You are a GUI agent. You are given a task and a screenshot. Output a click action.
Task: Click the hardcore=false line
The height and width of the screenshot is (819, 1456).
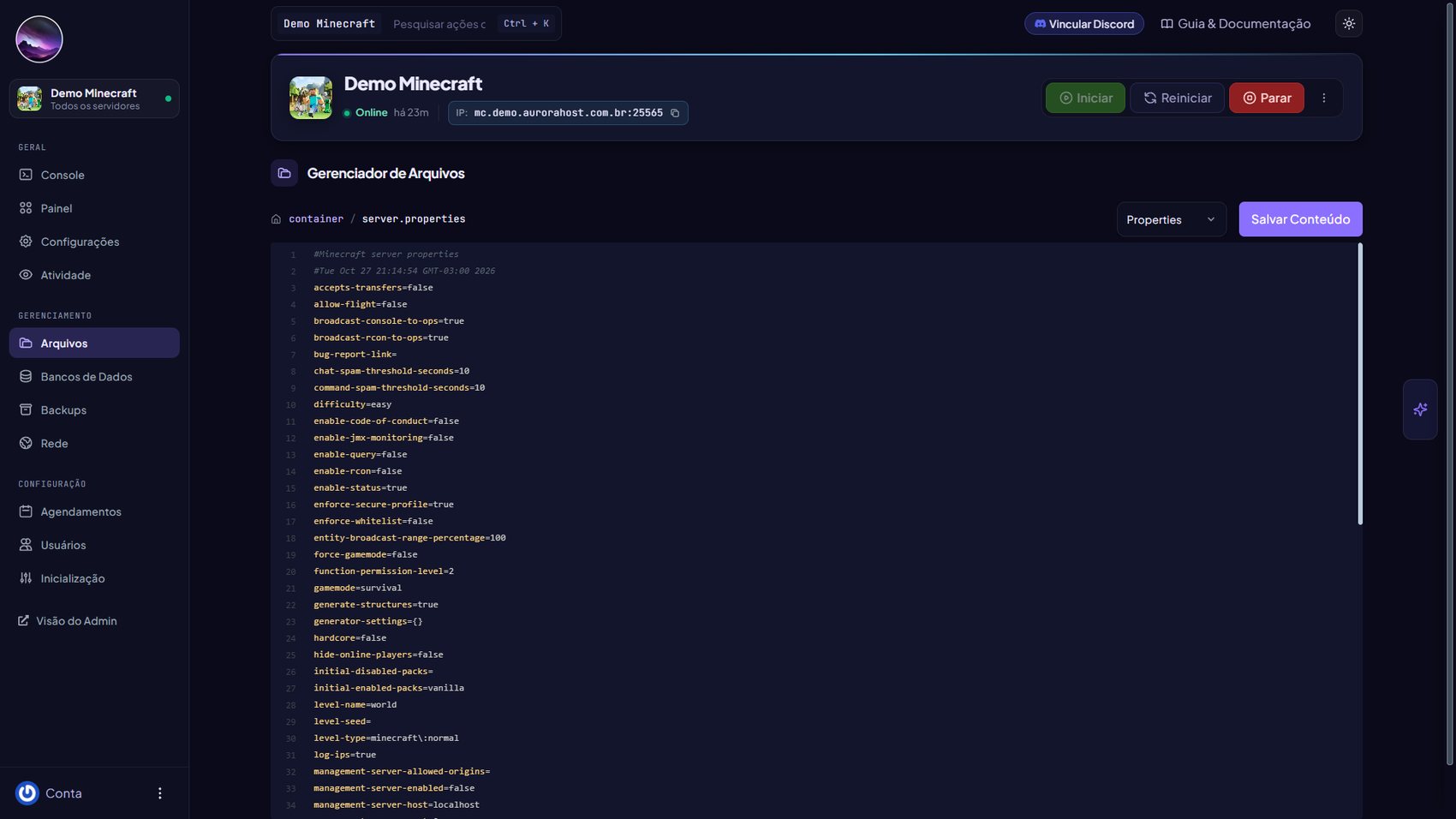tap(349, 638)
